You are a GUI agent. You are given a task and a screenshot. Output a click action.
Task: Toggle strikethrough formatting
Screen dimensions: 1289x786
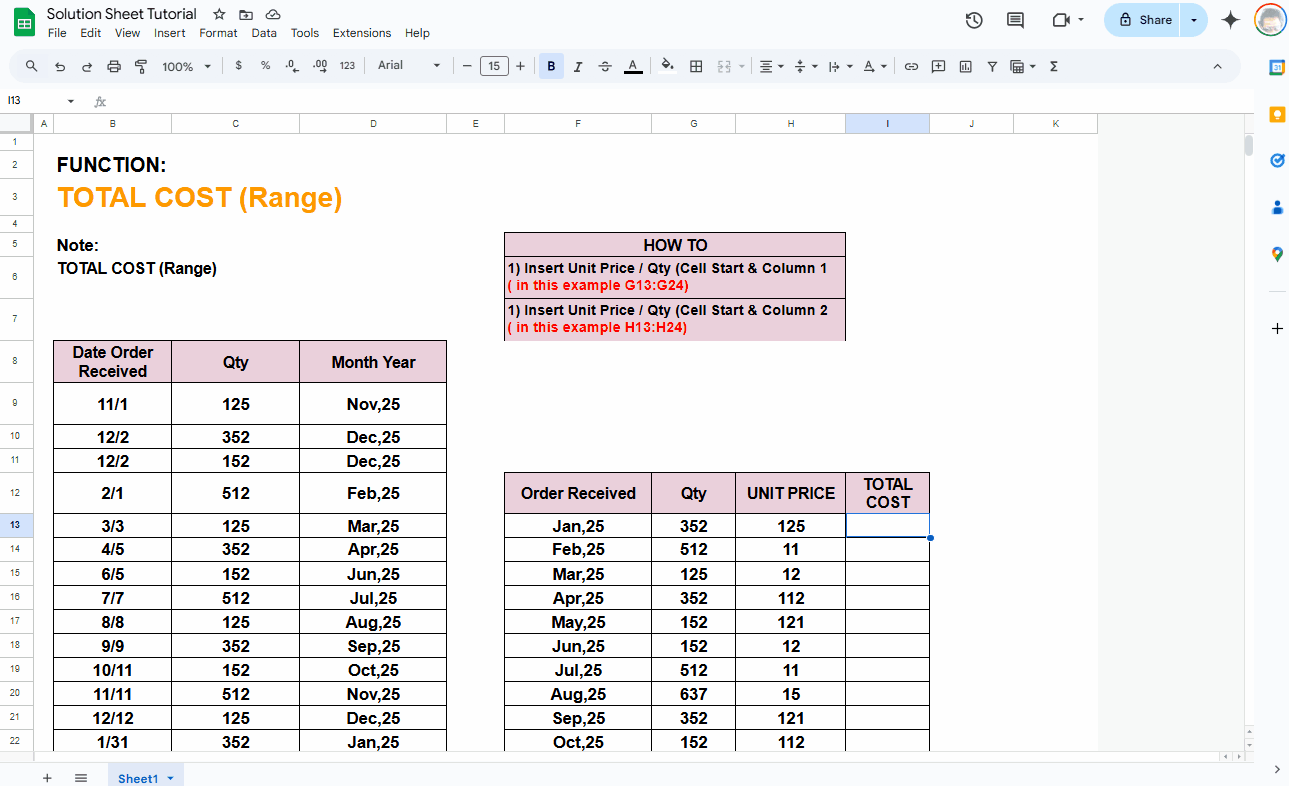[x=605, y=66]
